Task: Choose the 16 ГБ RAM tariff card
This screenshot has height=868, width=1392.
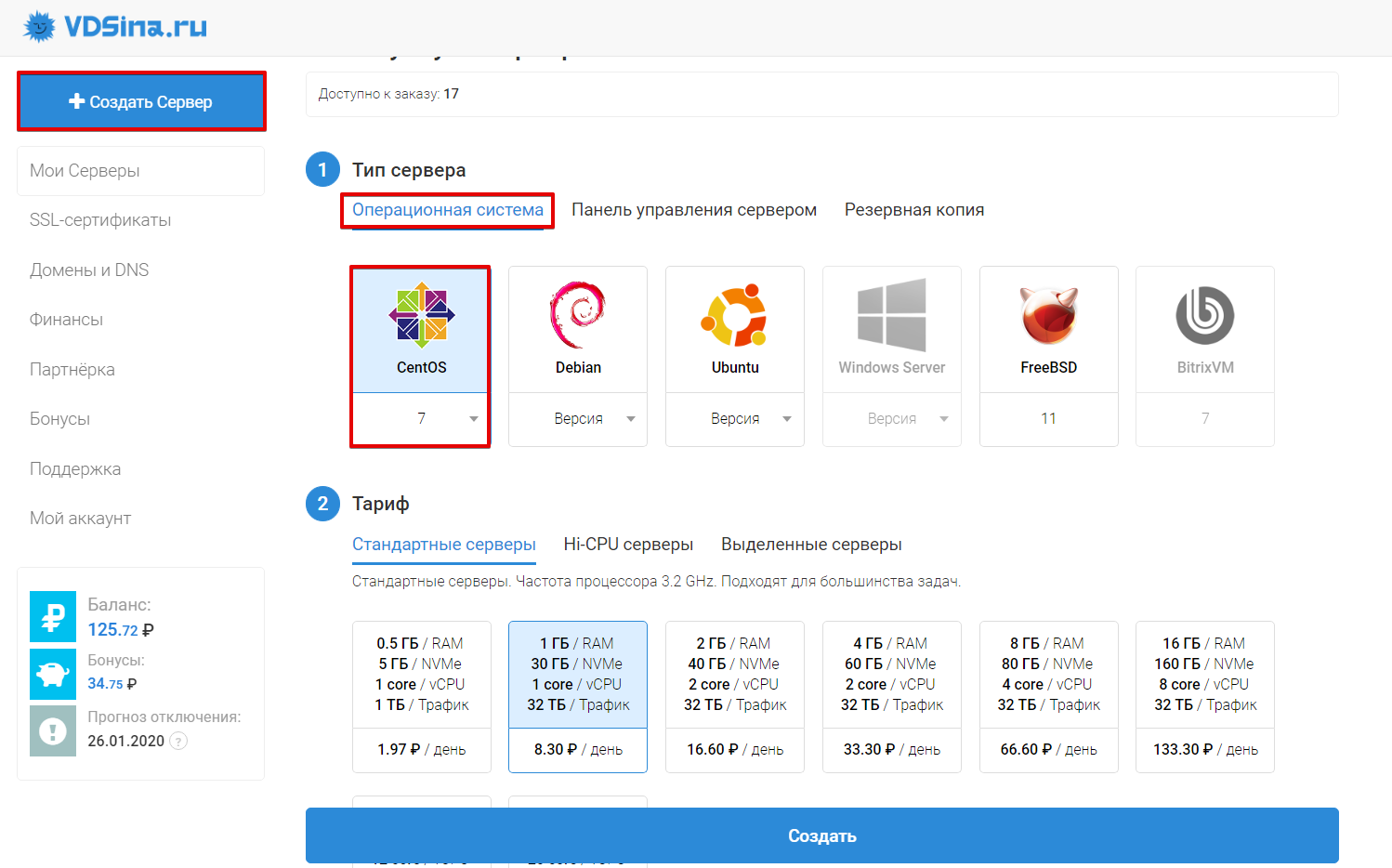Action: coord(1205,697)
